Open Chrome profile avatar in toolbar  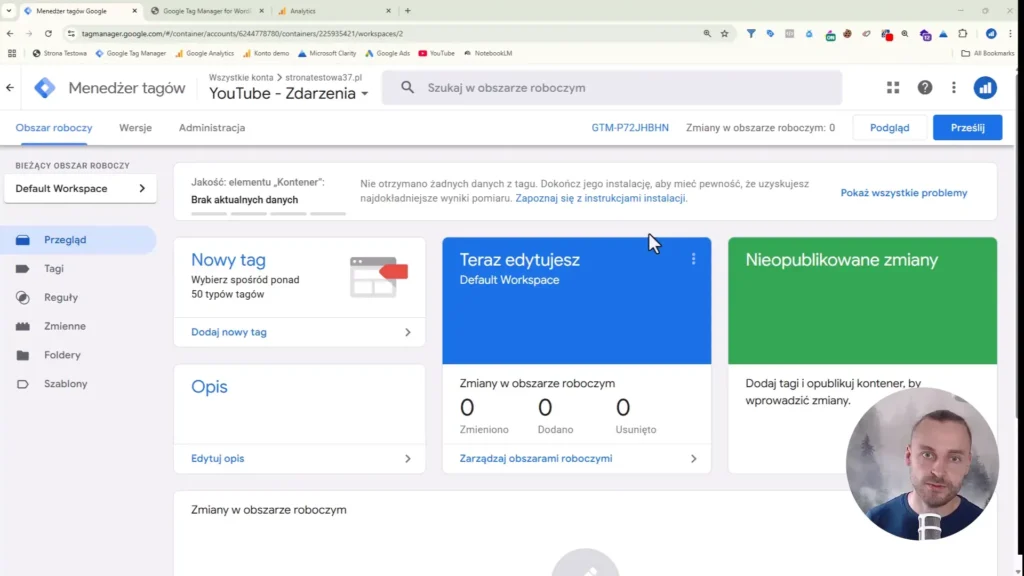[991, 33]
